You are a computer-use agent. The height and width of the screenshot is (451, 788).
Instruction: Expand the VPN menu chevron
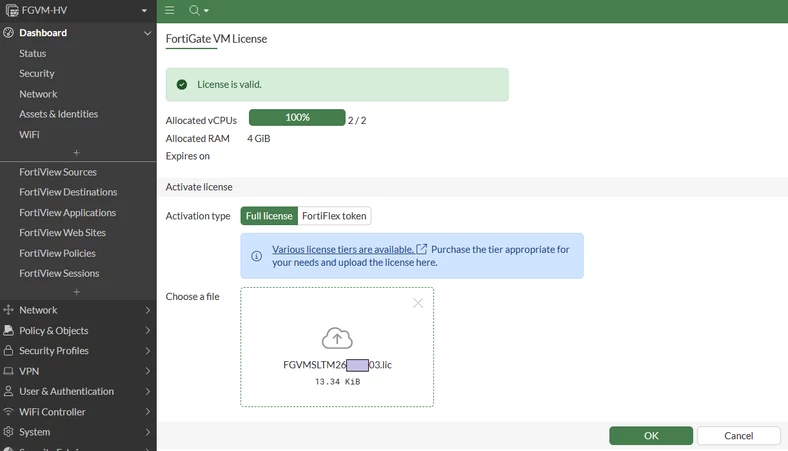148,371
